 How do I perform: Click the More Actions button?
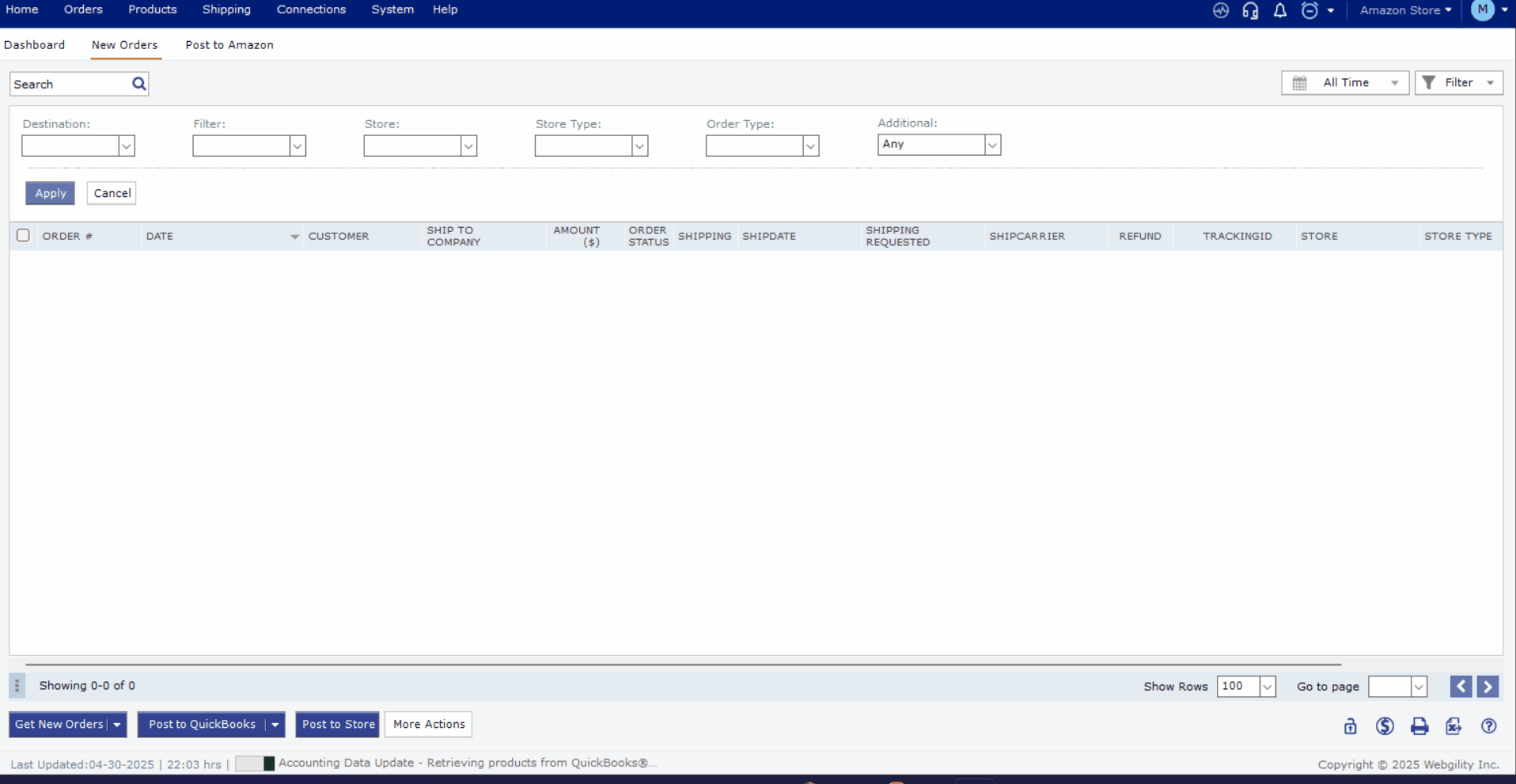(x=428, y=725)
